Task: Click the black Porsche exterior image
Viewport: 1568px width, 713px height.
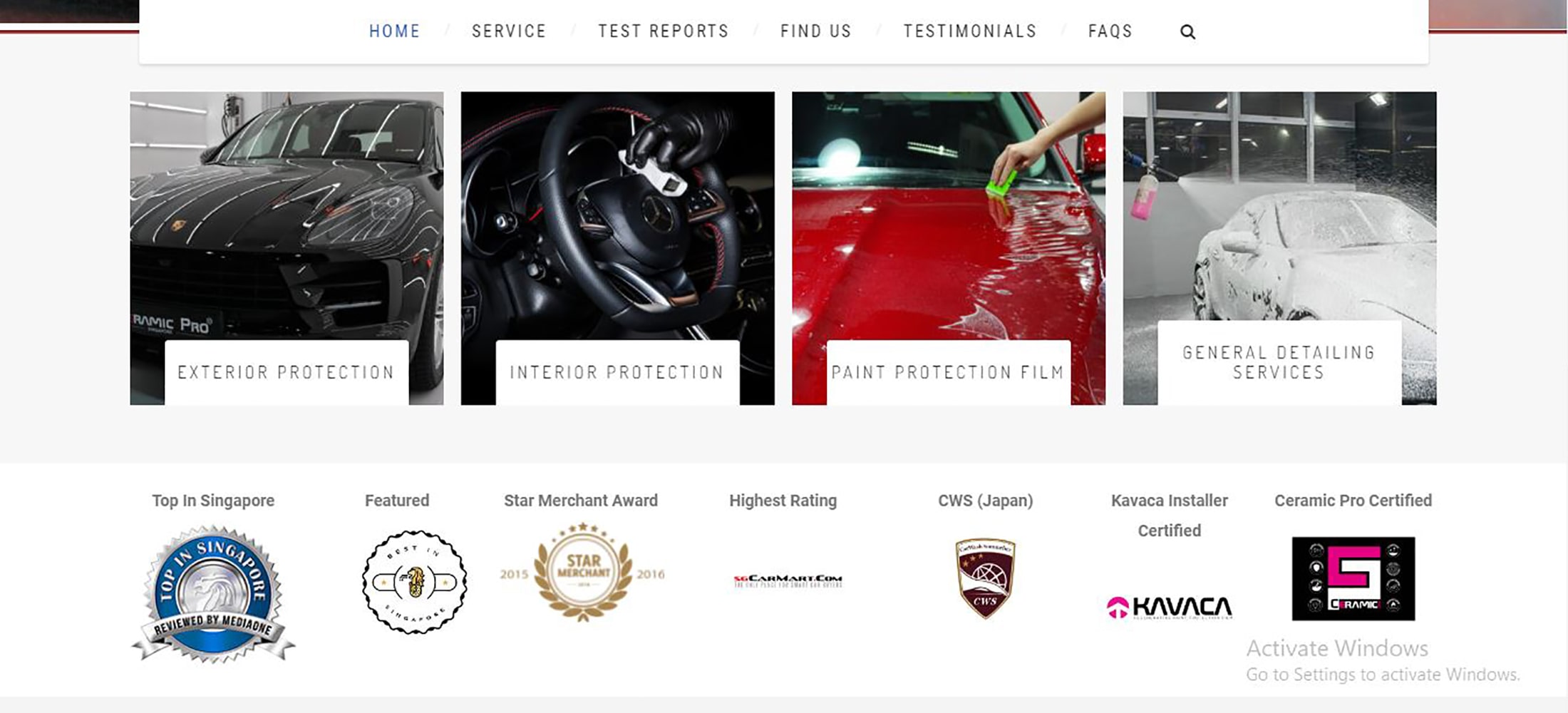Action: (x=287, y=214)
